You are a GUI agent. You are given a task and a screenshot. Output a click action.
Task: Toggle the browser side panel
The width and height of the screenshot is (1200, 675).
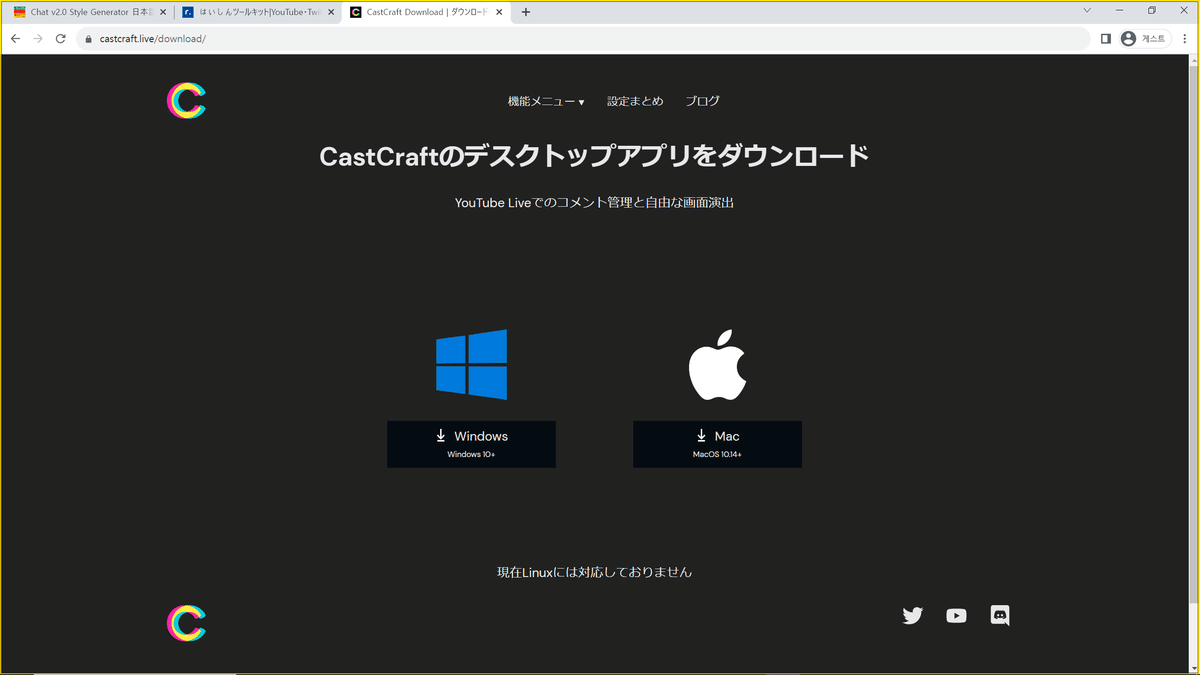pyautogui.click(x=1106, y=39)
